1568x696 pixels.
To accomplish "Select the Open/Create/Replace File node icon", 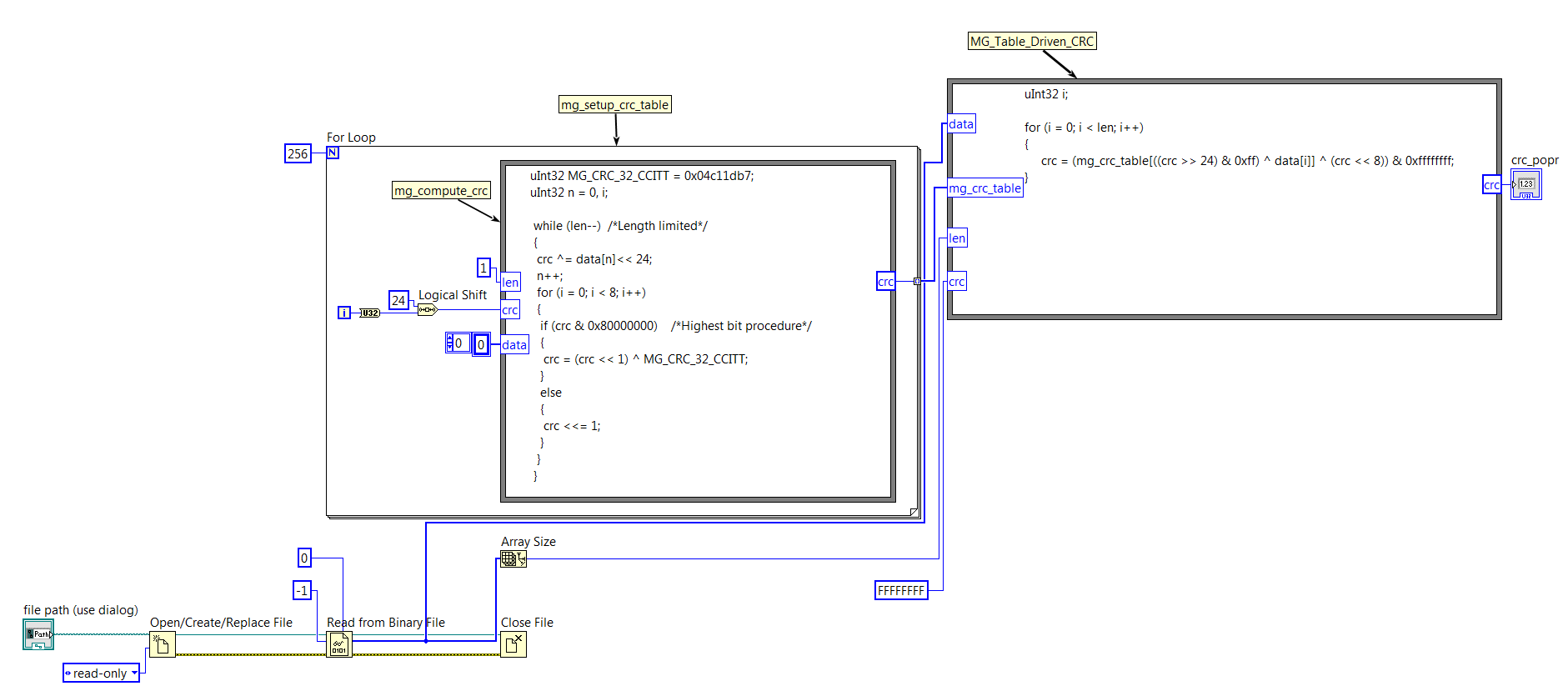I will click(163, 644).
